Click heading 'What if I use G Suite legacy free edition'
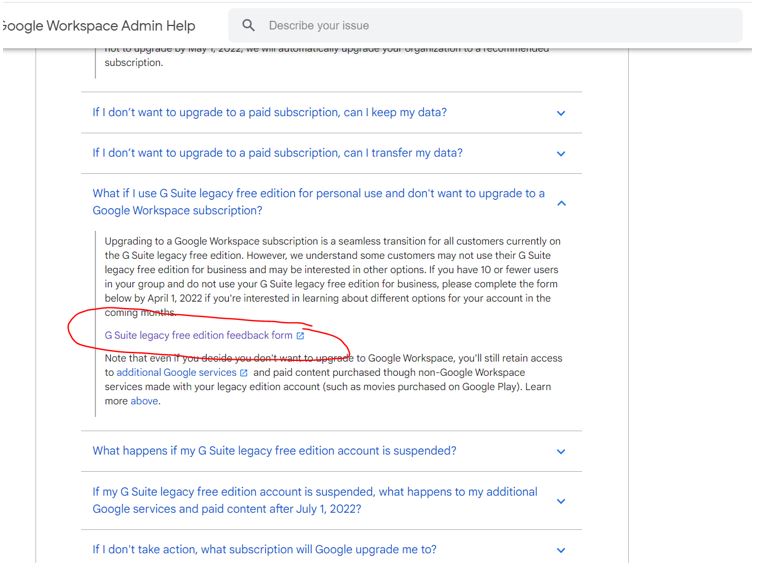Image resolution: width=761 pixels, height=588 pixels. (318, 202)
